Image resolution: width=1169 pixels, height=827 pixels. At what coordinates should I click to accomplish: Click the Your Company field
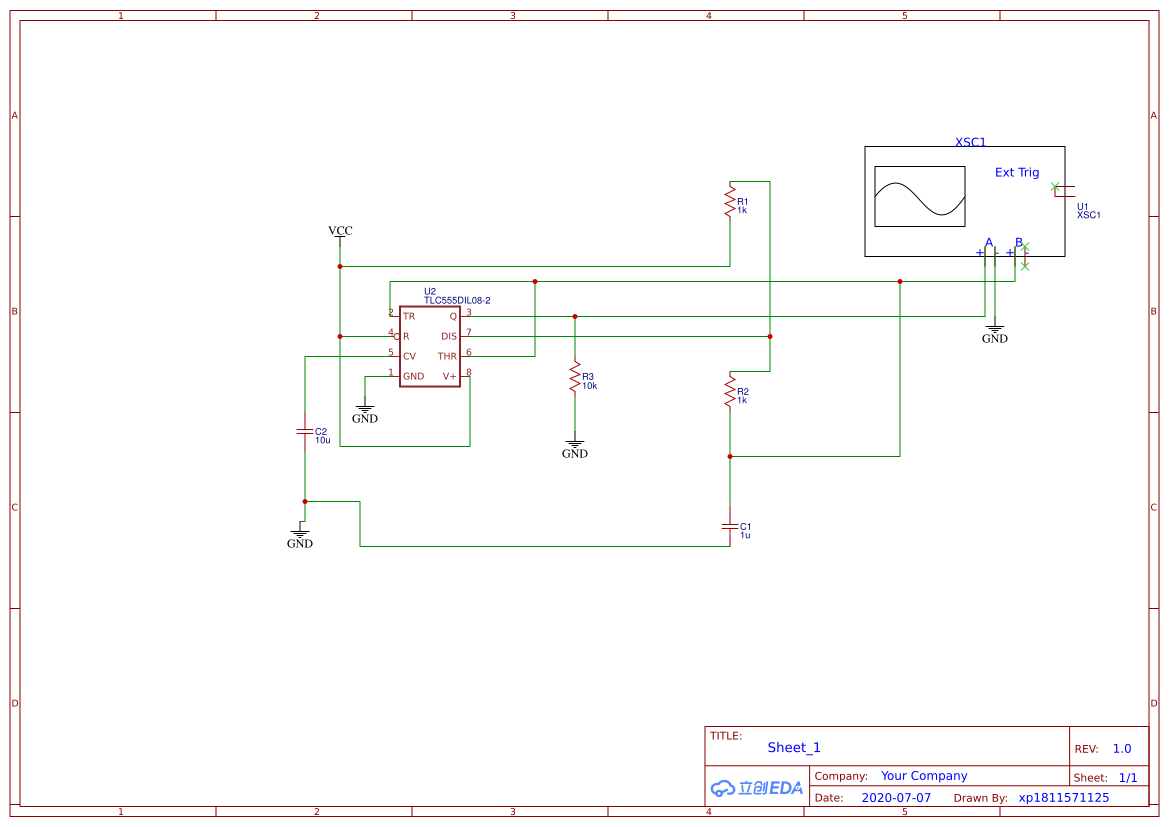(924, 776)
